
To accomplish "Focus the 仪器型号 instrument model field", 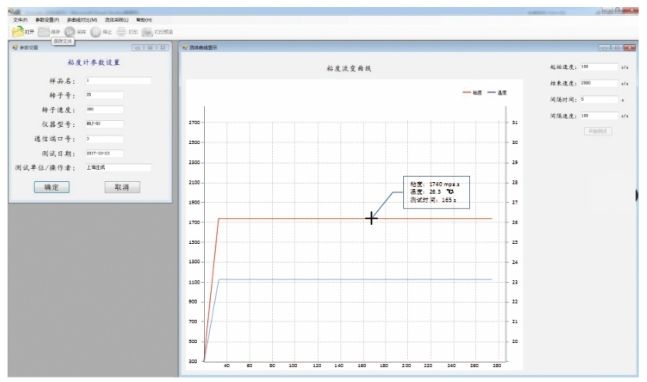I will (104, 124).
